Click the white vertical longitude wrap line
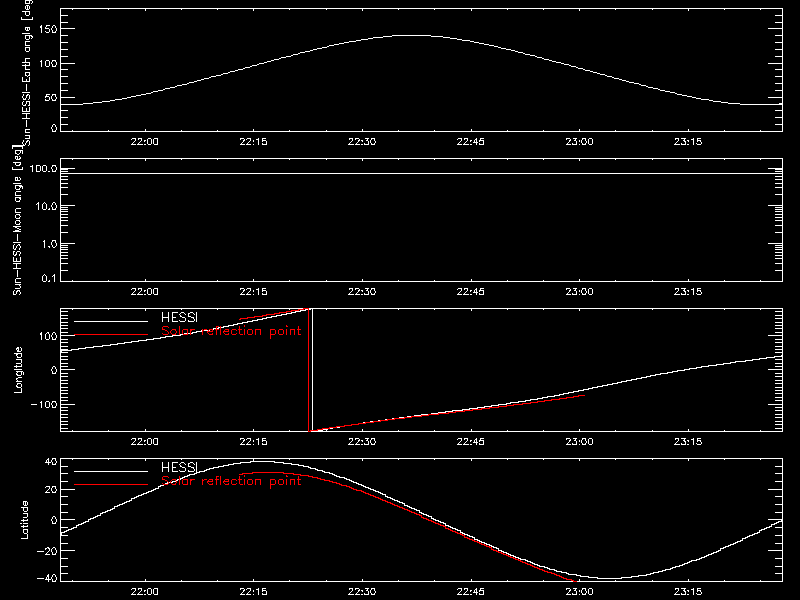Viewport: 800px width, 600px height. tap(312, 370)
